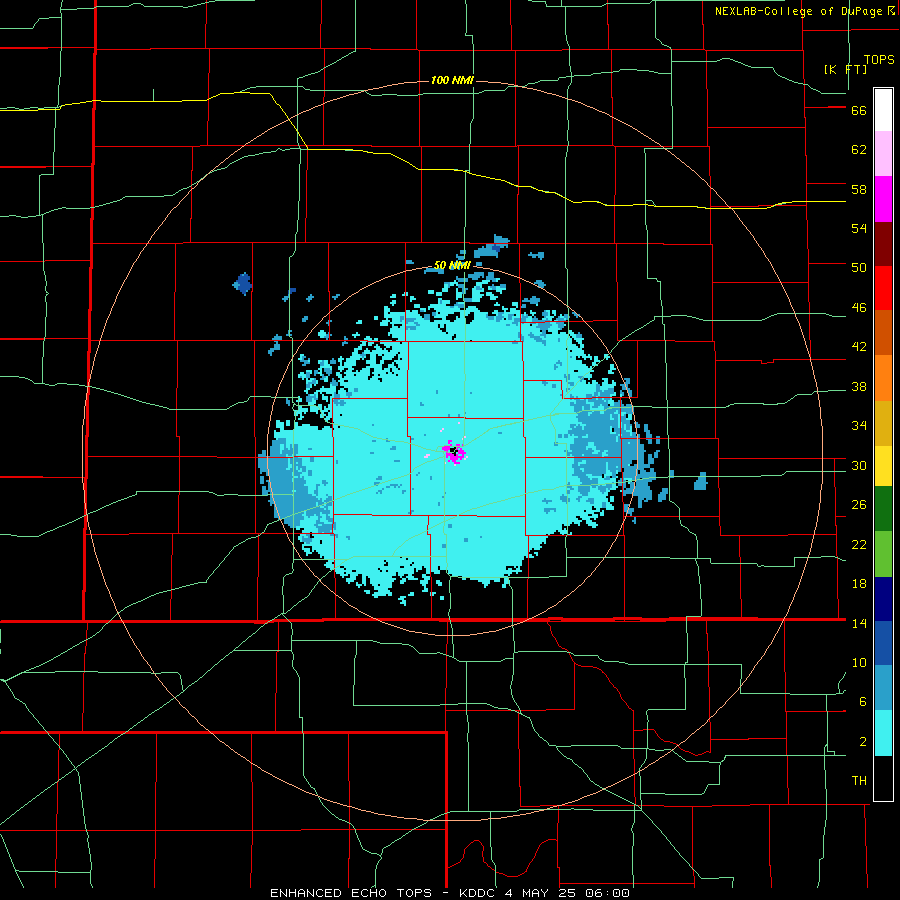The height and width of the screenshot is (900, 900).
Task: Click the medium blue legend swatch
Action: 883,643
